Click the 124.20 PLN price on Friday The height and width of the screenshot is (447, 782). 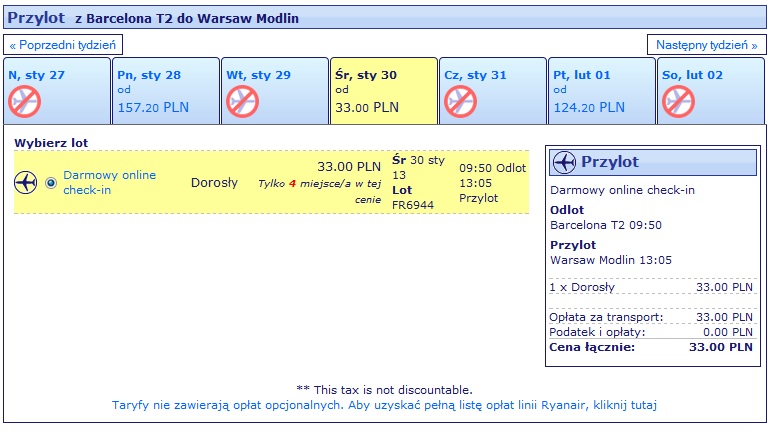pyautogui.click(x=589, y=108)
